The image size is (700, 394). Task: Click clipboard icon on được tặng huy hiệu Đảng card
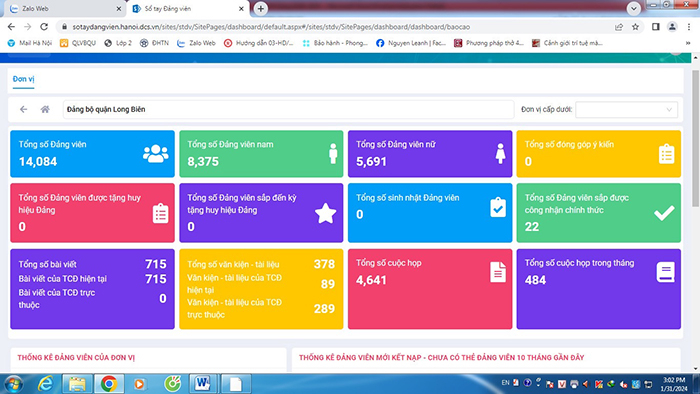[160, 213]
